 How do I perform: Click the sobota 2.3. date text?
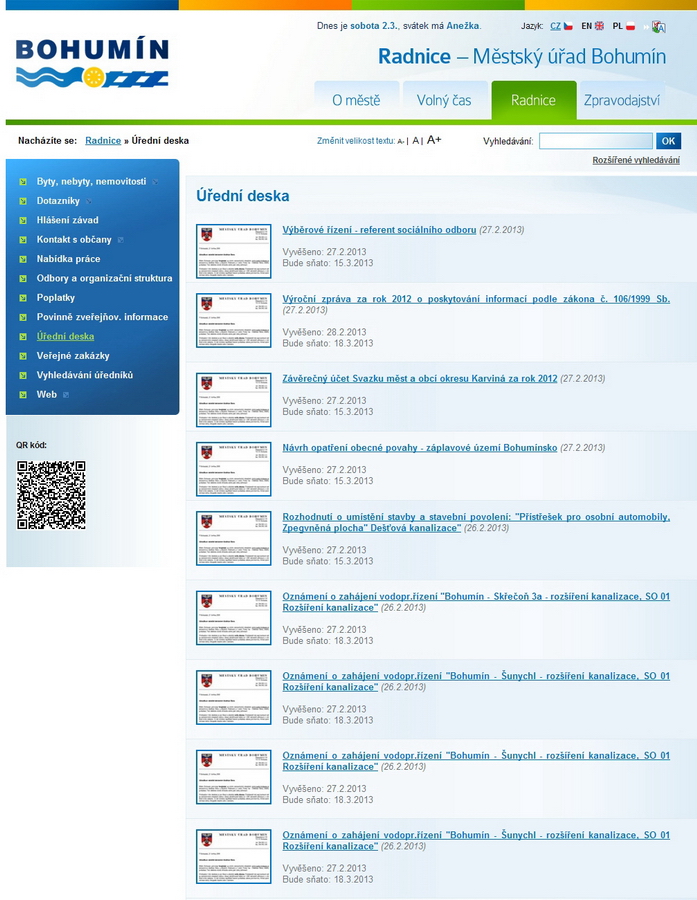click(x=374, y=26)
